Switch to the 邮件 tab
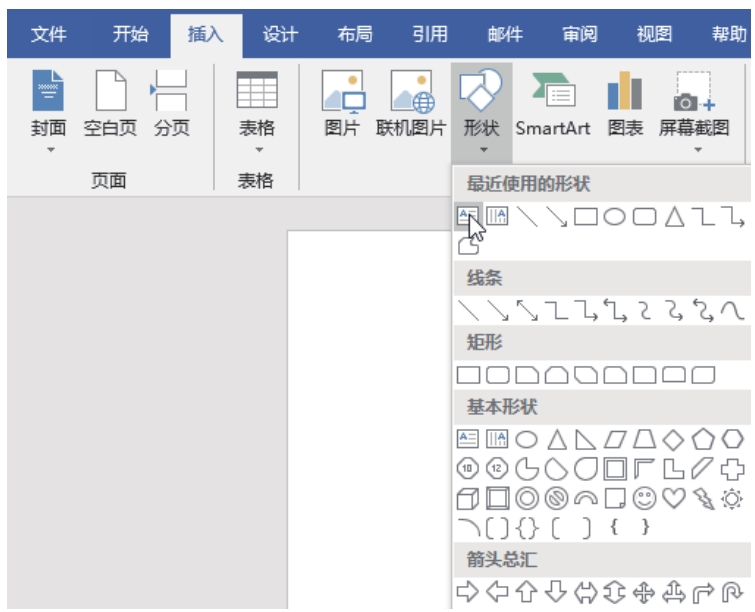755x612 pixels. [x=505, y=34]
